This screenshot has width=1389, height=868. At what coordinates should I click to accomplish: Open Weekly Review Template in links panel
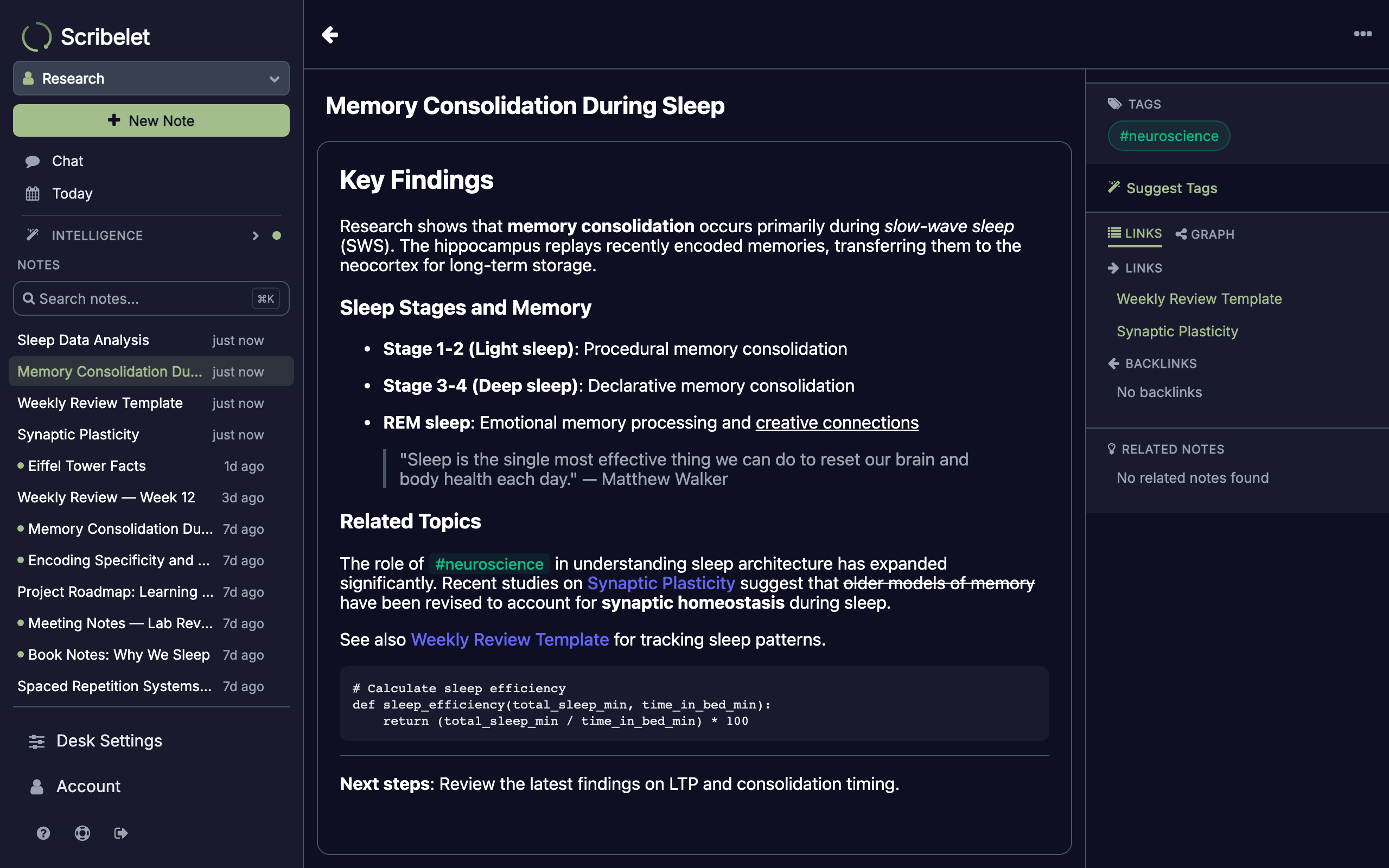point(1199,299)
